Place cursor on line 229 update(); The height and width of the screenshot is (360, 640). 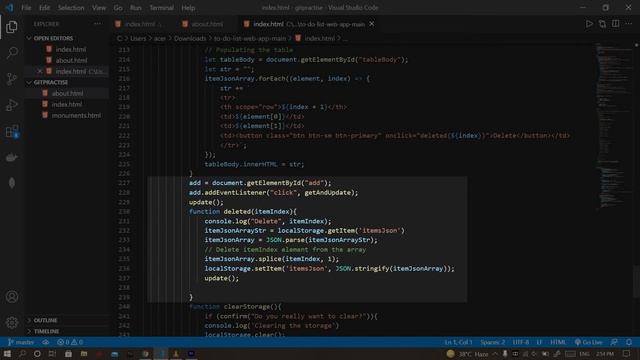pyautogui.click(x=206, y=202)
